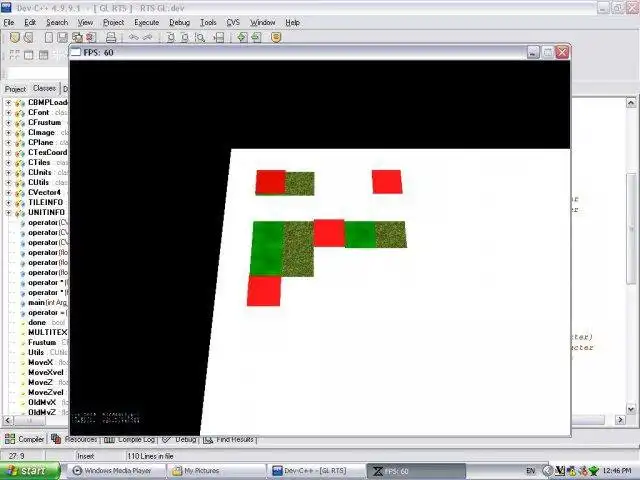
Task: Click the Windows Start button
Action: click(x=29, y=471)
